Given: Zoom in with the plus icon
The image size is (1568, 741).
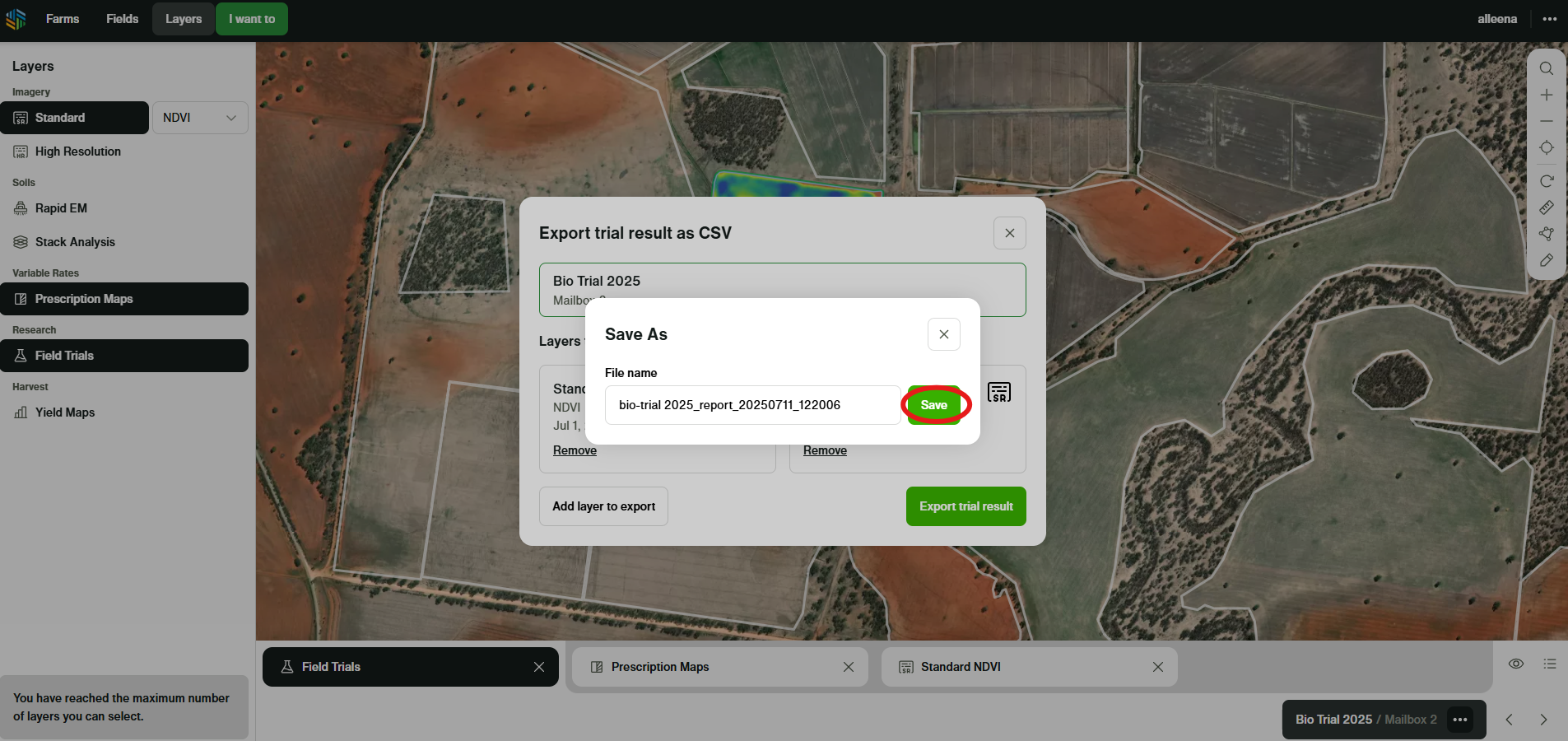Looking at the screenshot, I should [1546, 96].
